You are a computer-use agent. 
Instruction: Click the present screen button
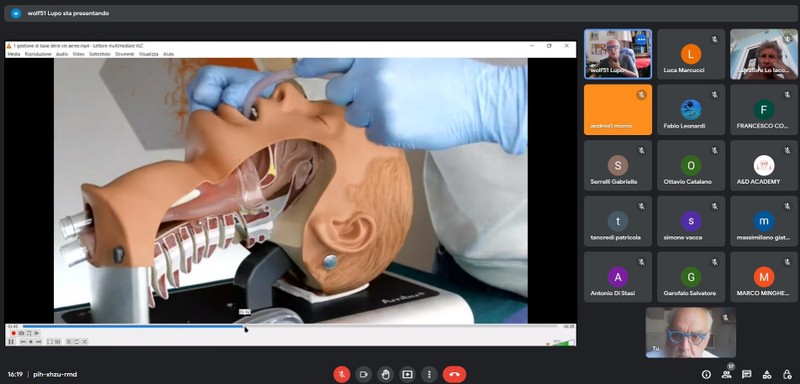[x=407, y=374]
